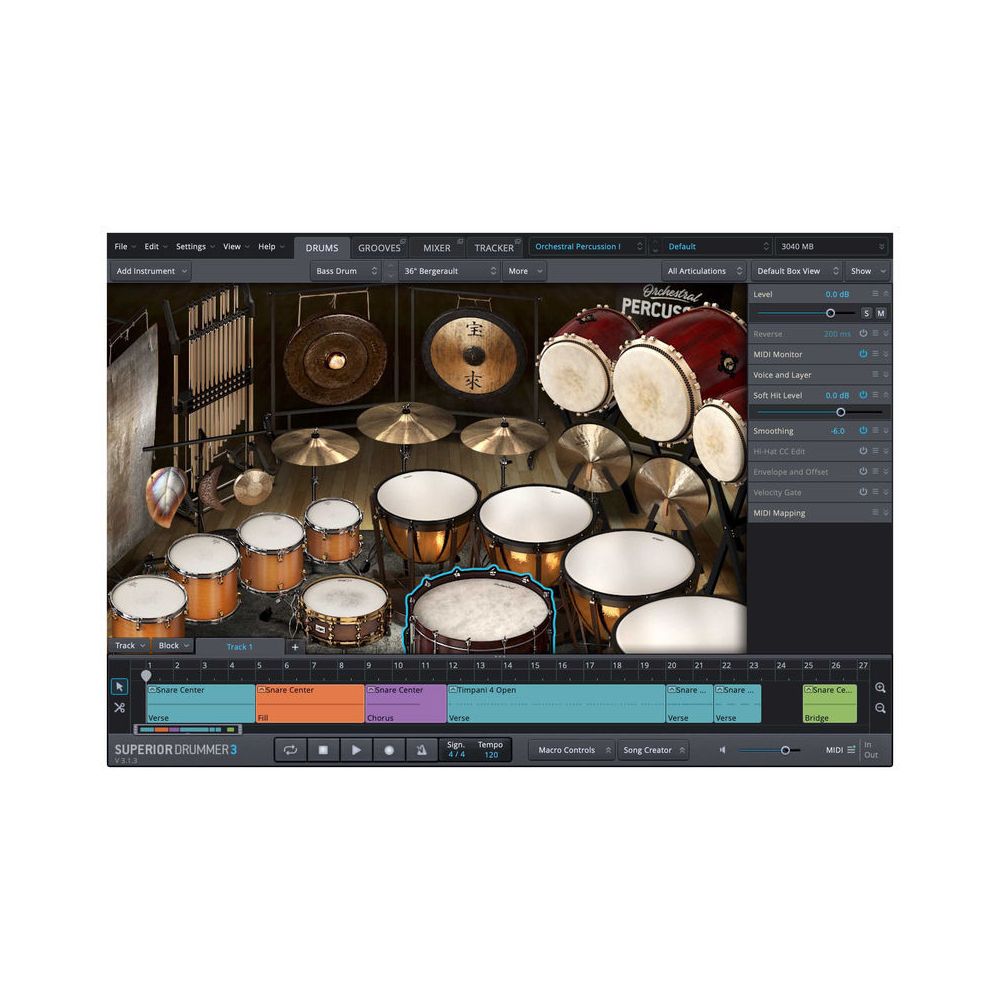Viewport: 1000px width, 1000px height.
Task: Select the scissors cut tool
Action: point(119,707)
